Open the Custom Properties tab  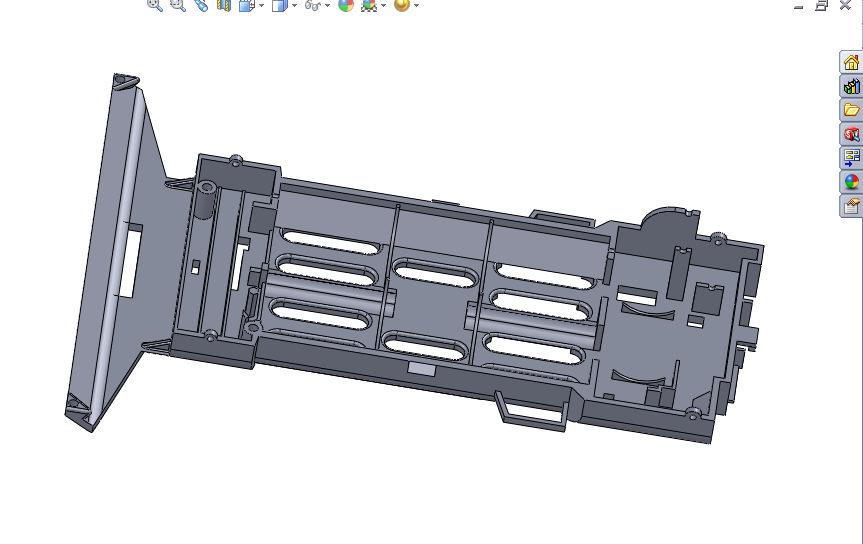[x=851, y=206]
